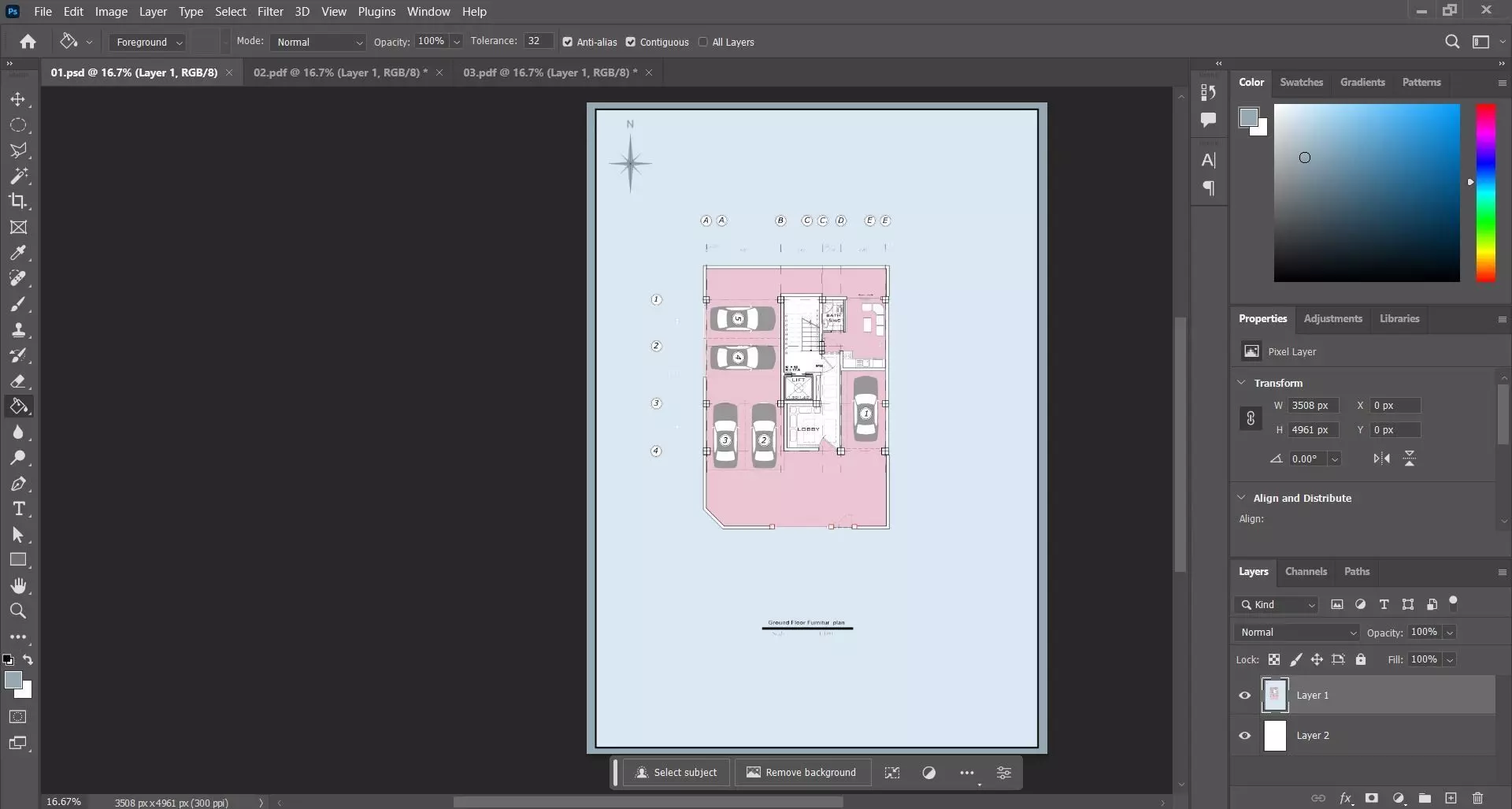
Task: Open the Paths tab
Action: [1356, 571]
